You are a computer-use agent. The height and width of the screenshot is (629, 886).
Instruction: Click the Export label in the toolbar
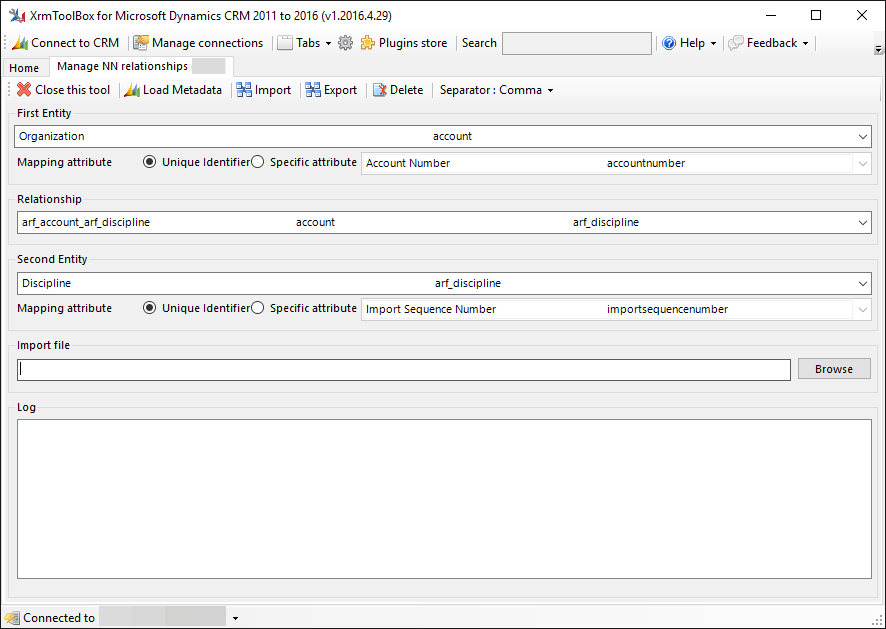(340, 90)
